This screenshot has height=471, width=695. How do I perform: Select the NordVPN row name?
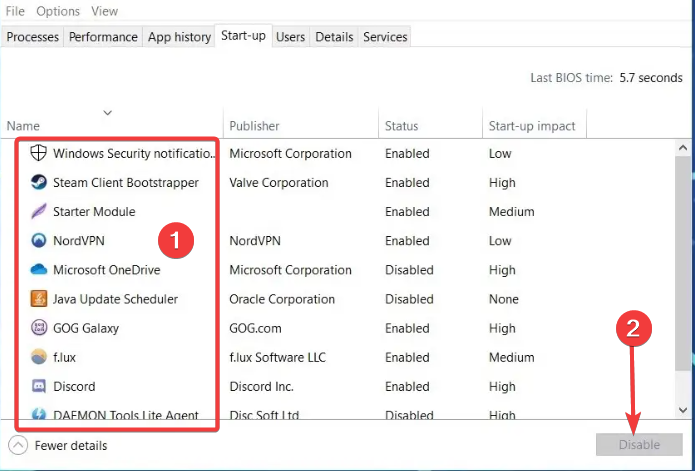pos(79,241)
